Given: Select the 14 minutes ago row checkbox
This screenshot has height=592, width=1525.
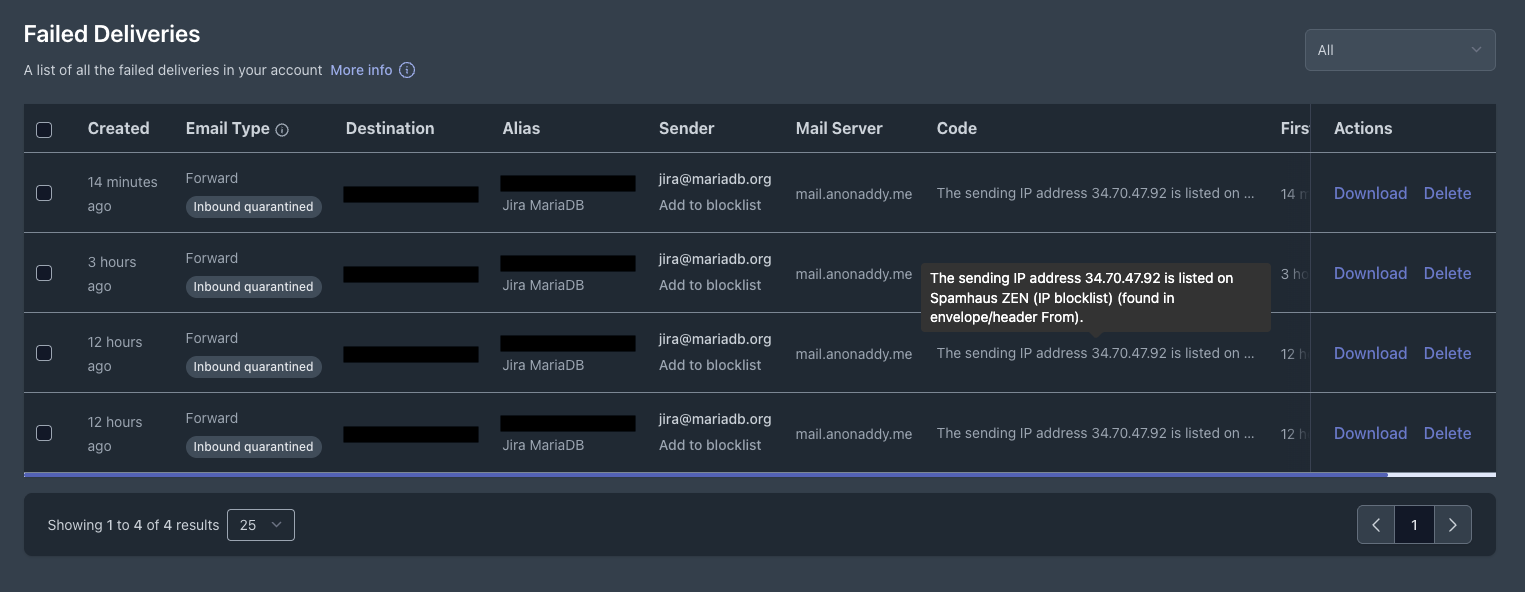Looking at the screenshot, I should tap(44, 193).
